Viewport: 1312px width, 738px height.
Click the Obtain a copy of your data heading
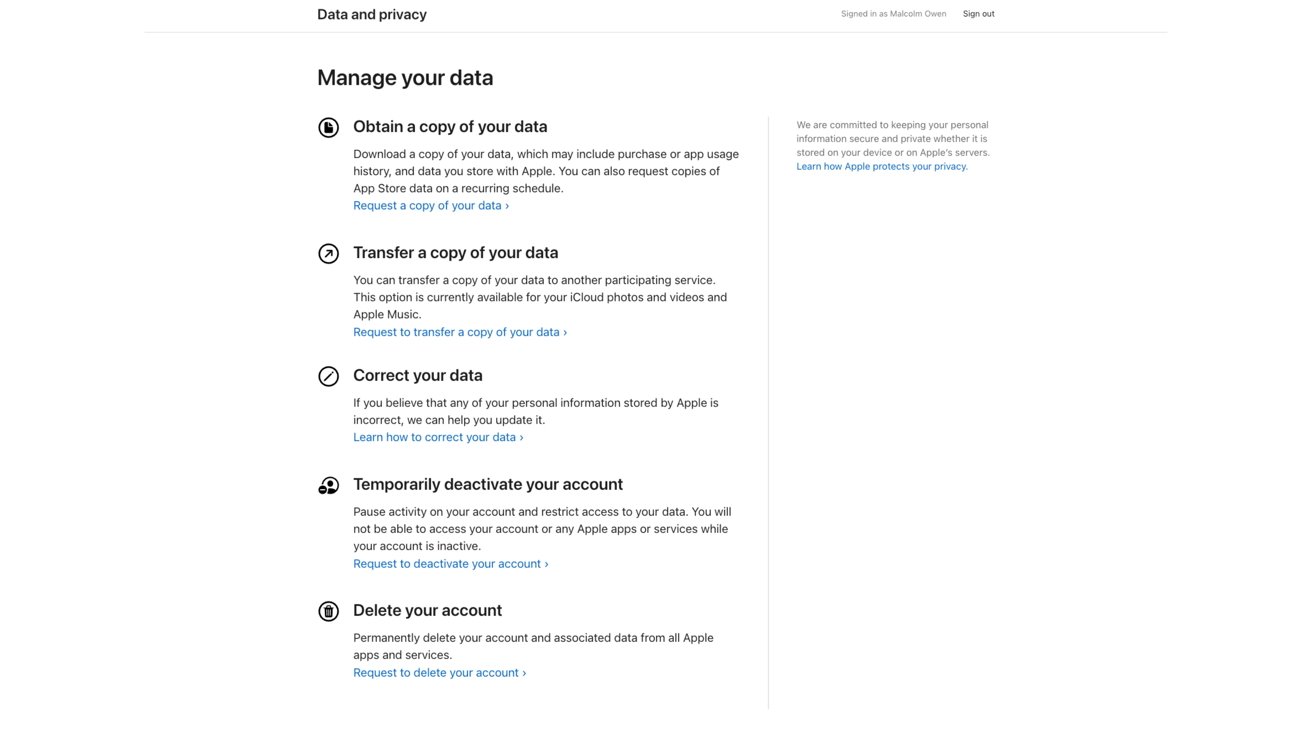click(450, 127)
